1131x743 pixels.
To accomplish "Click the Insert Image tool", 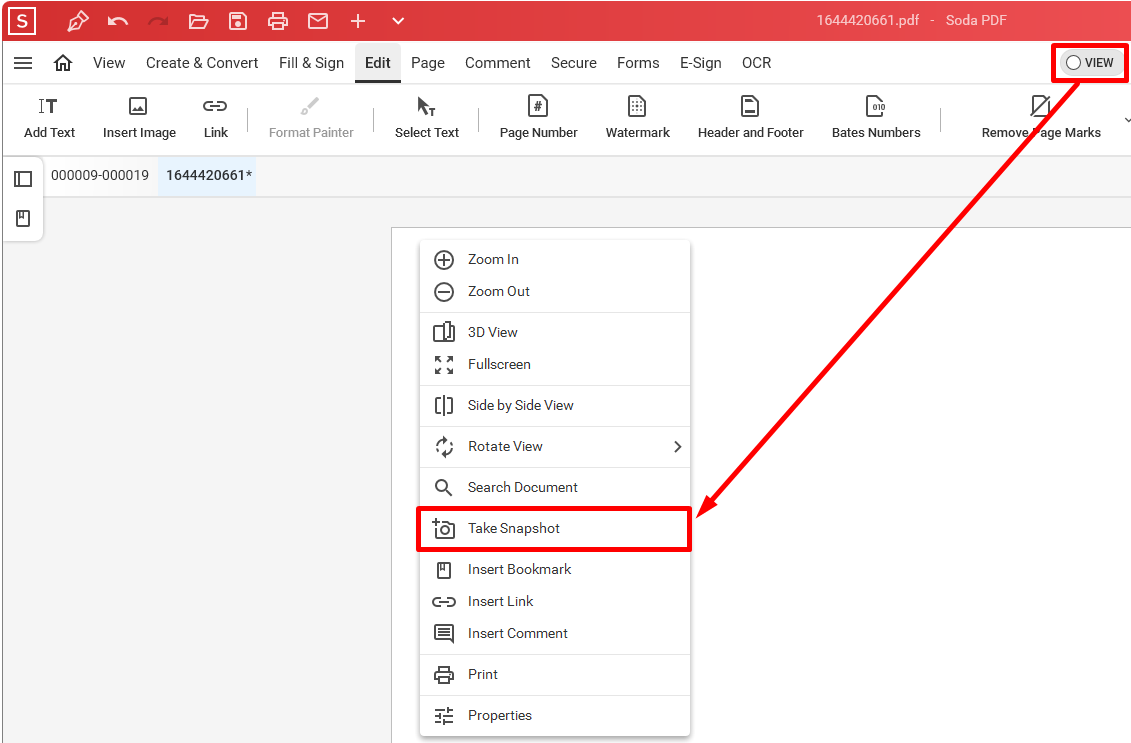I will (139, 118).
